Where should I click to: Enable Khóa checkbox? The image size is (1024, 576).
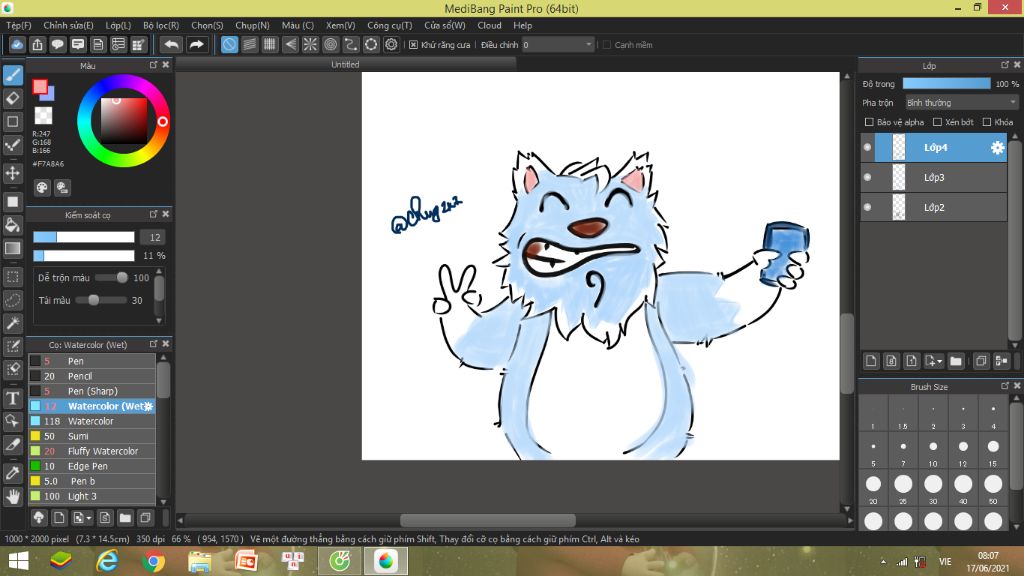point(987,122)
